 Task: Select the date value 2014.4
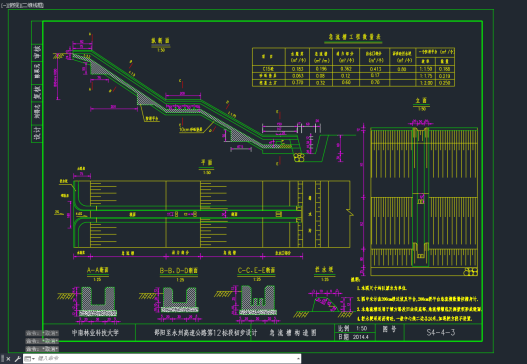click(361, 337)
